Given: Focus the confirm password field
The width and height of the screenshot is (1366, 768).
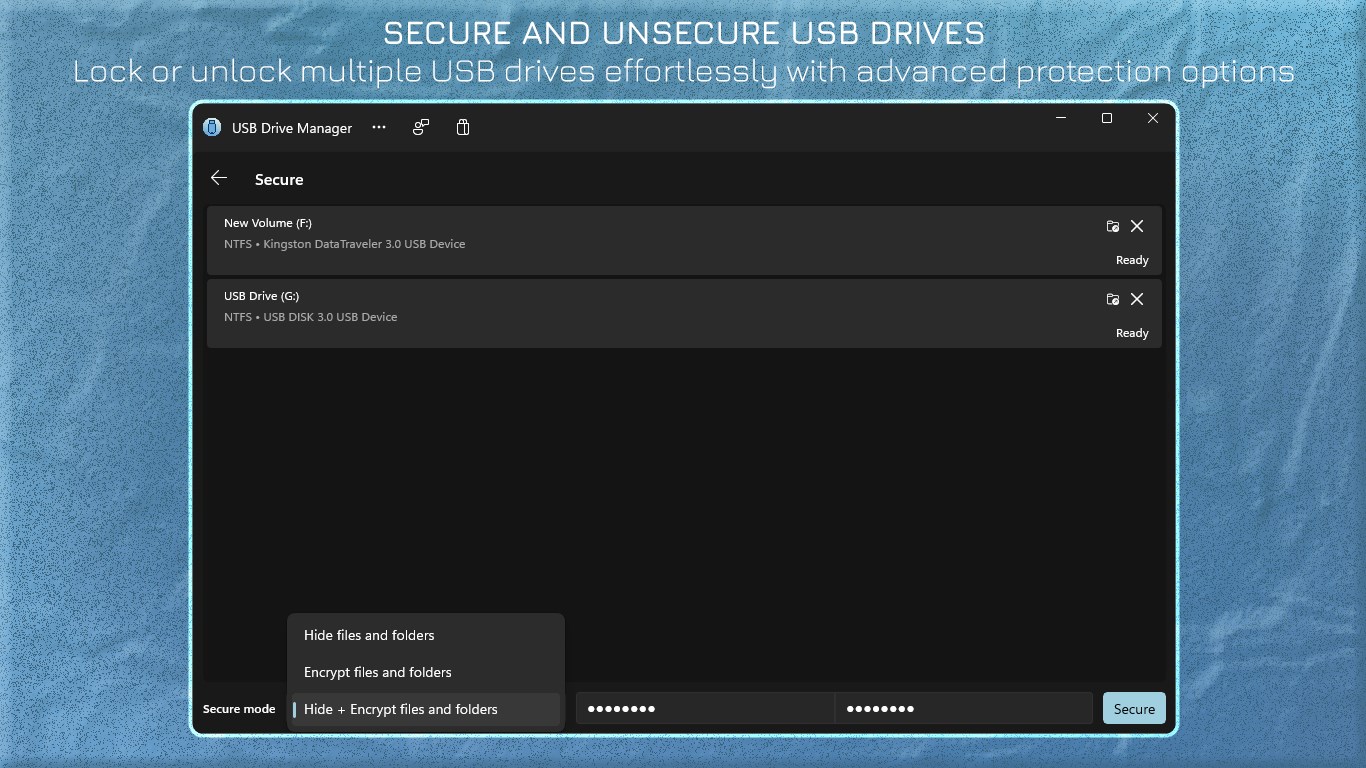Looking at the screenshot, I should coord(964,708).
